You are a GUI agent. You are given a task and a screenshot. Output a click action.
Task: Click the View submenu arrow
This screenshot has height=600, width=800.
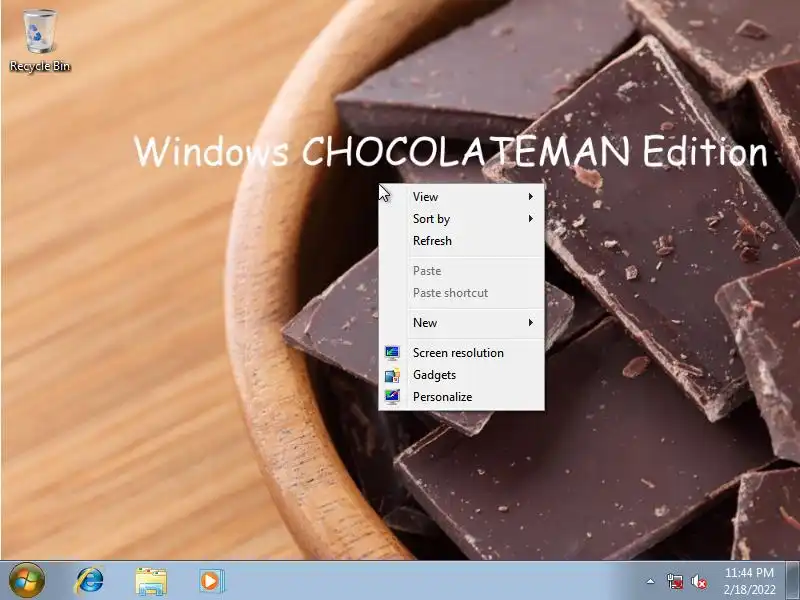coord(531,196)
